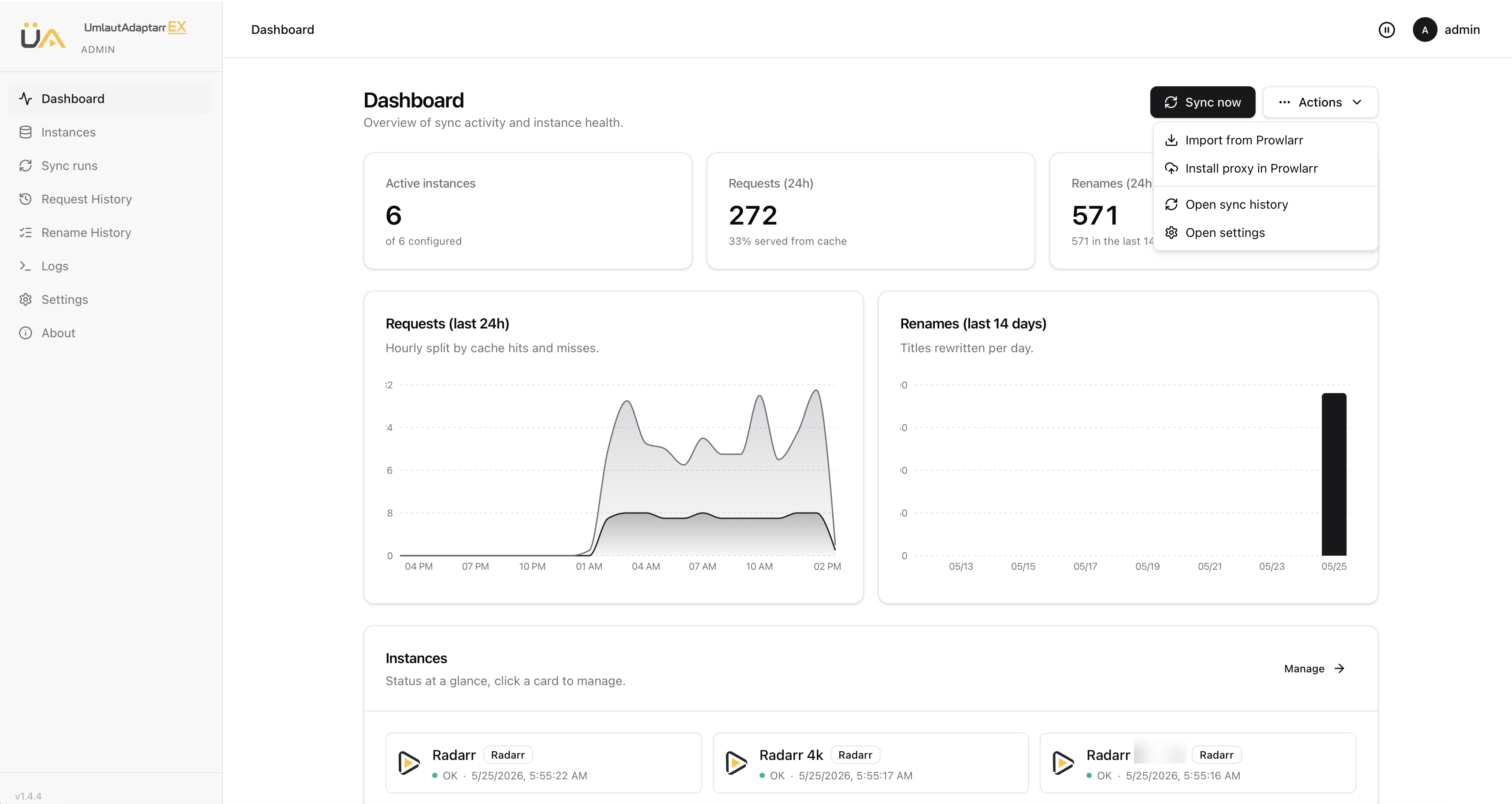This screenshot has height=804, width=1512.
Task: Click the admin avatar circle
Action: coord(1424,30)
